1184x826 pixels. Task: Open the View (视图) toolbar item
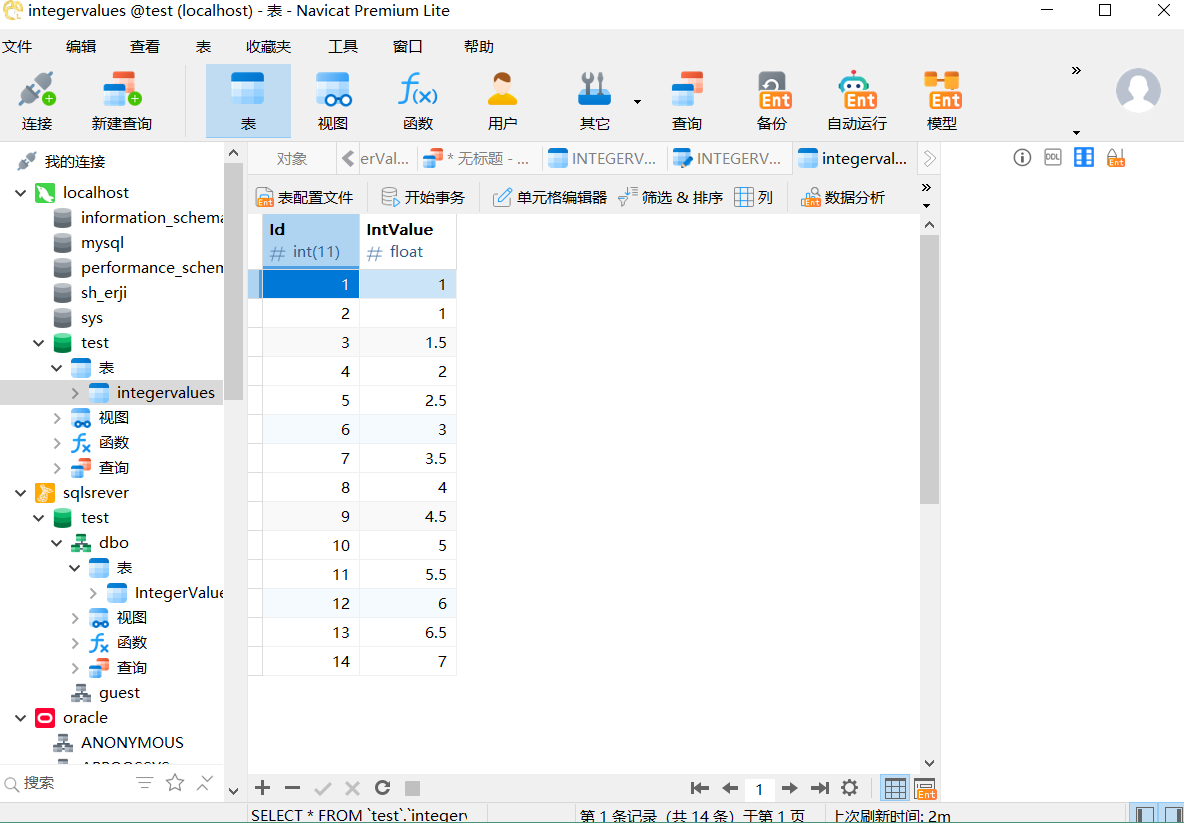pyautogui.click(x=333, y=101)
